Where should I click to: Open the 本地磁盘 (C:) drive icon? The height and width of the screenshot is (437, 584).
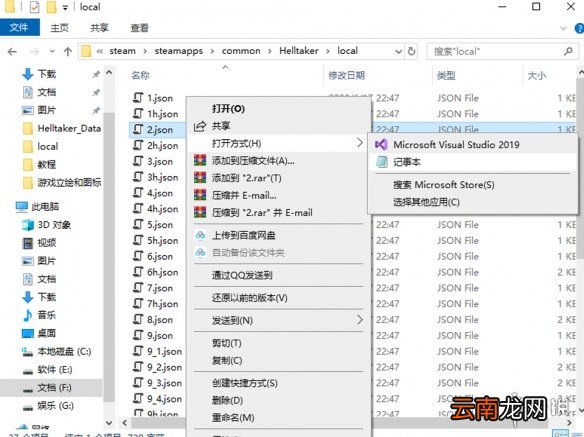(x=28, y=351)
